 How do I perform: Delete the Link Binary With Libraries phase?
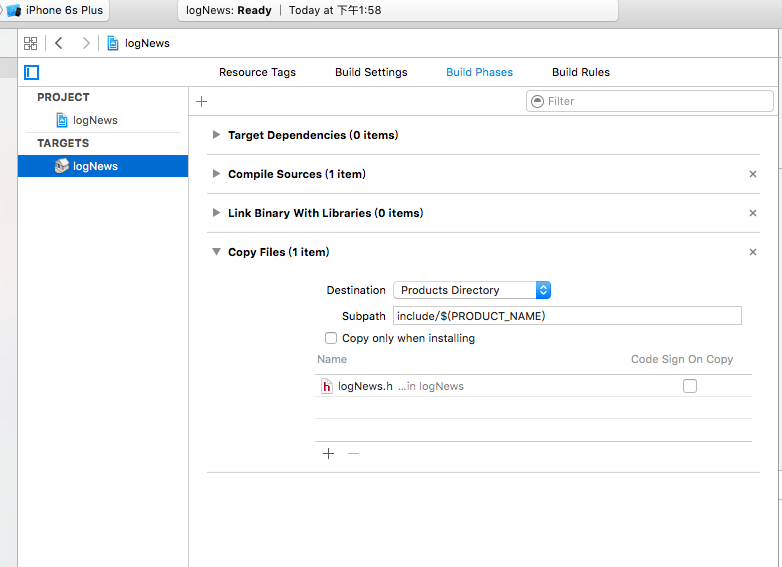click(753, 213)
